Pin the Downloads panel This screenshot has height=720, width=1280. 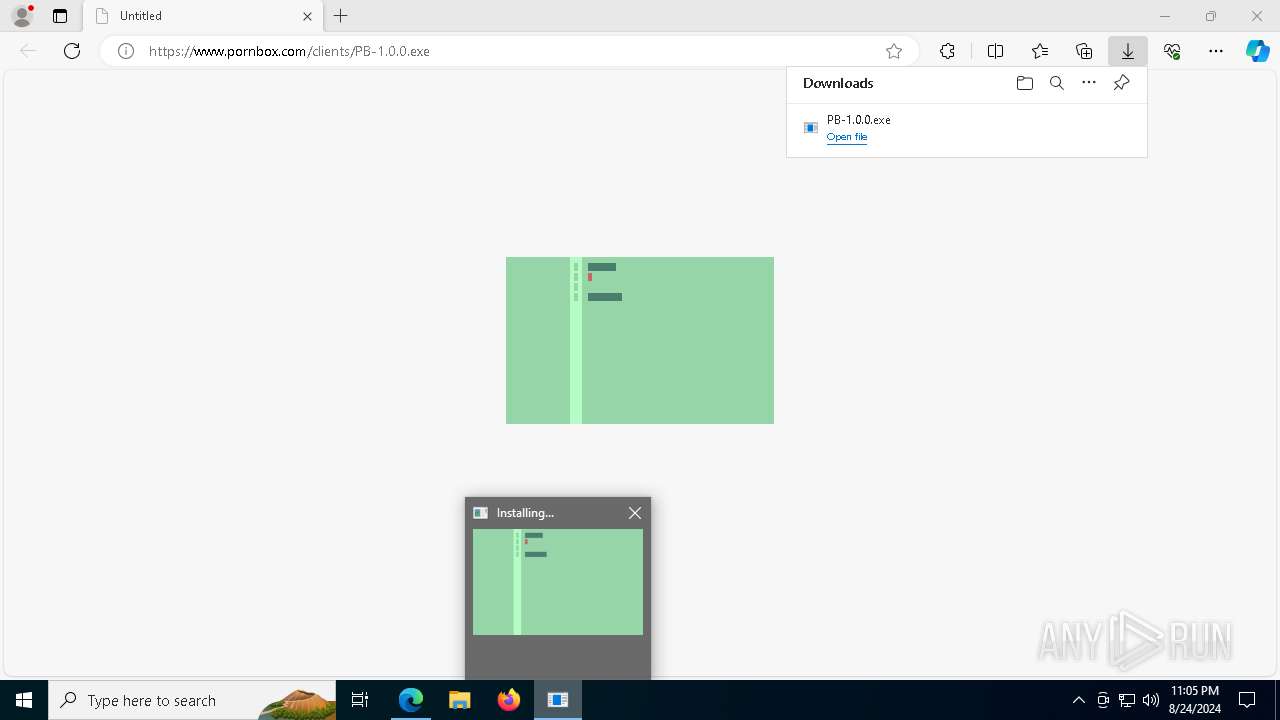1121,83
